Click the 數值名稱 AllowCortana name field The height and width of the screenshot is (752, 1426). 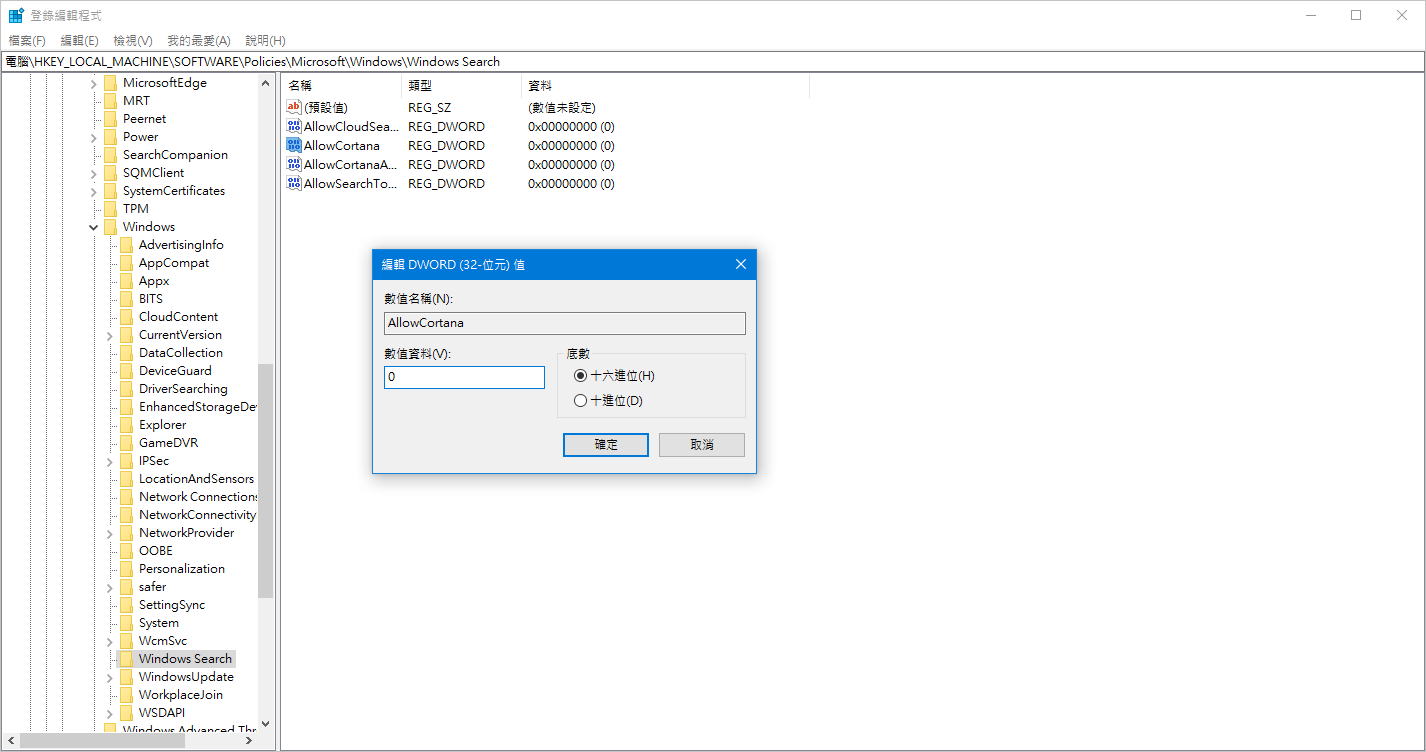[x=565, y=323]
